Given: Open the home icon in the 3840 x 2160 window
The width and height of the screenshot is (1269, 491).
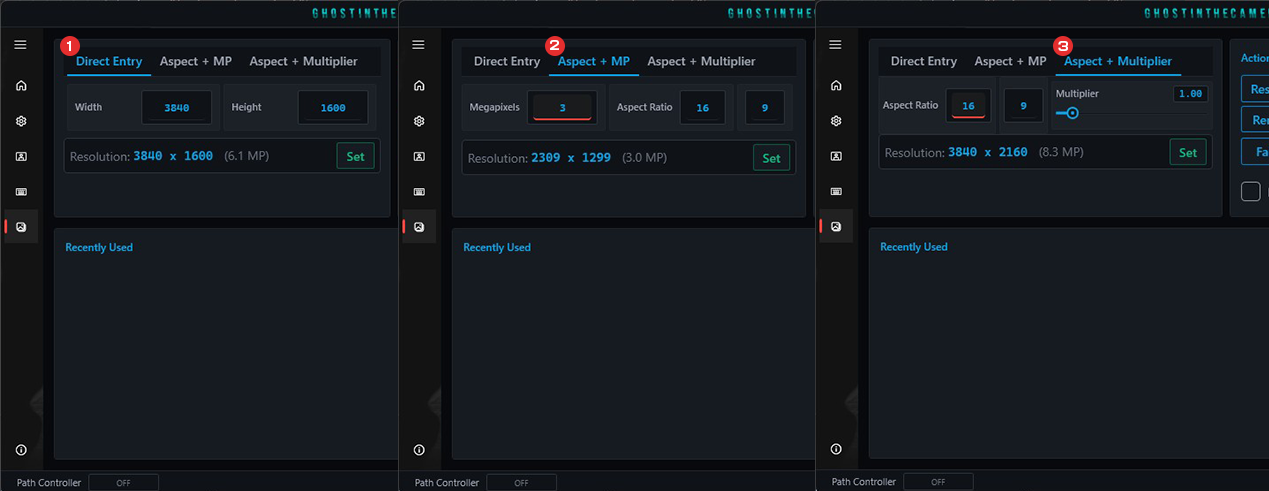Looking at the screenshot, I should (835, 85).
